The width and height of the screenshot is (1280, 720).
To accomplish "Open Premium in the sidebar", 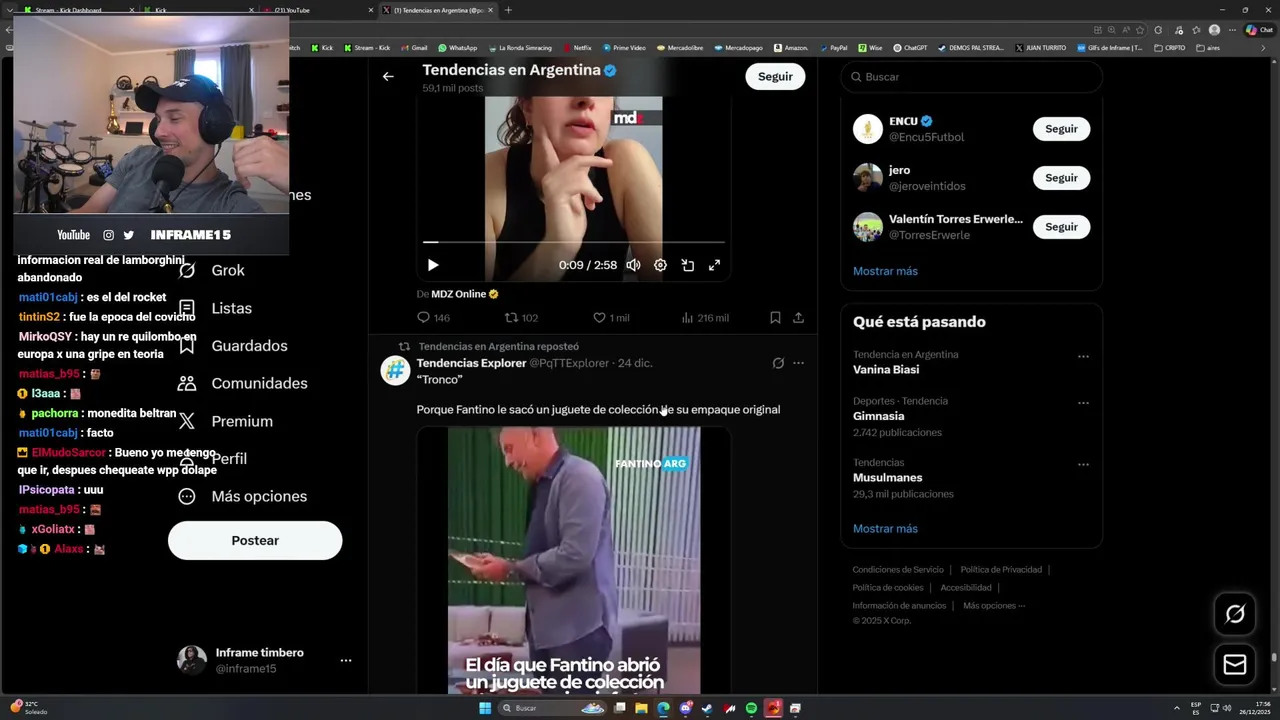I will [x=225, y=421].
